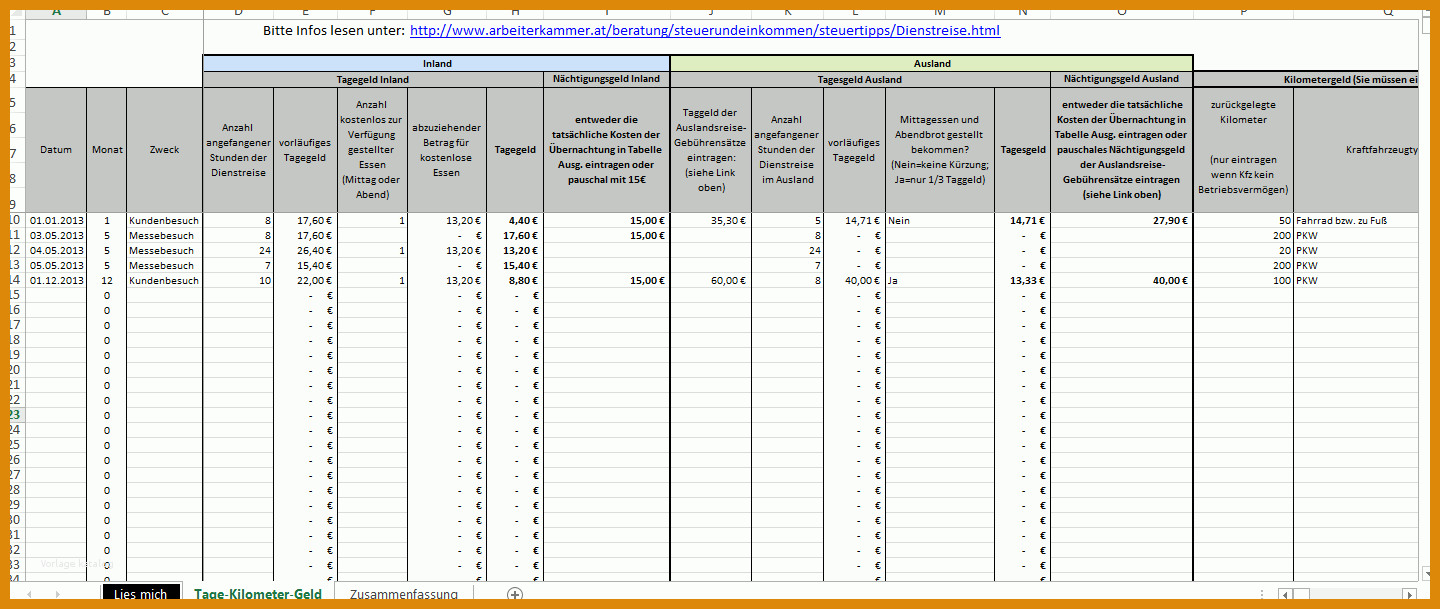Click the 'Nein' cell
Image resolution: width=1440 pixels, height=609 pixels.
pos(940,220)
